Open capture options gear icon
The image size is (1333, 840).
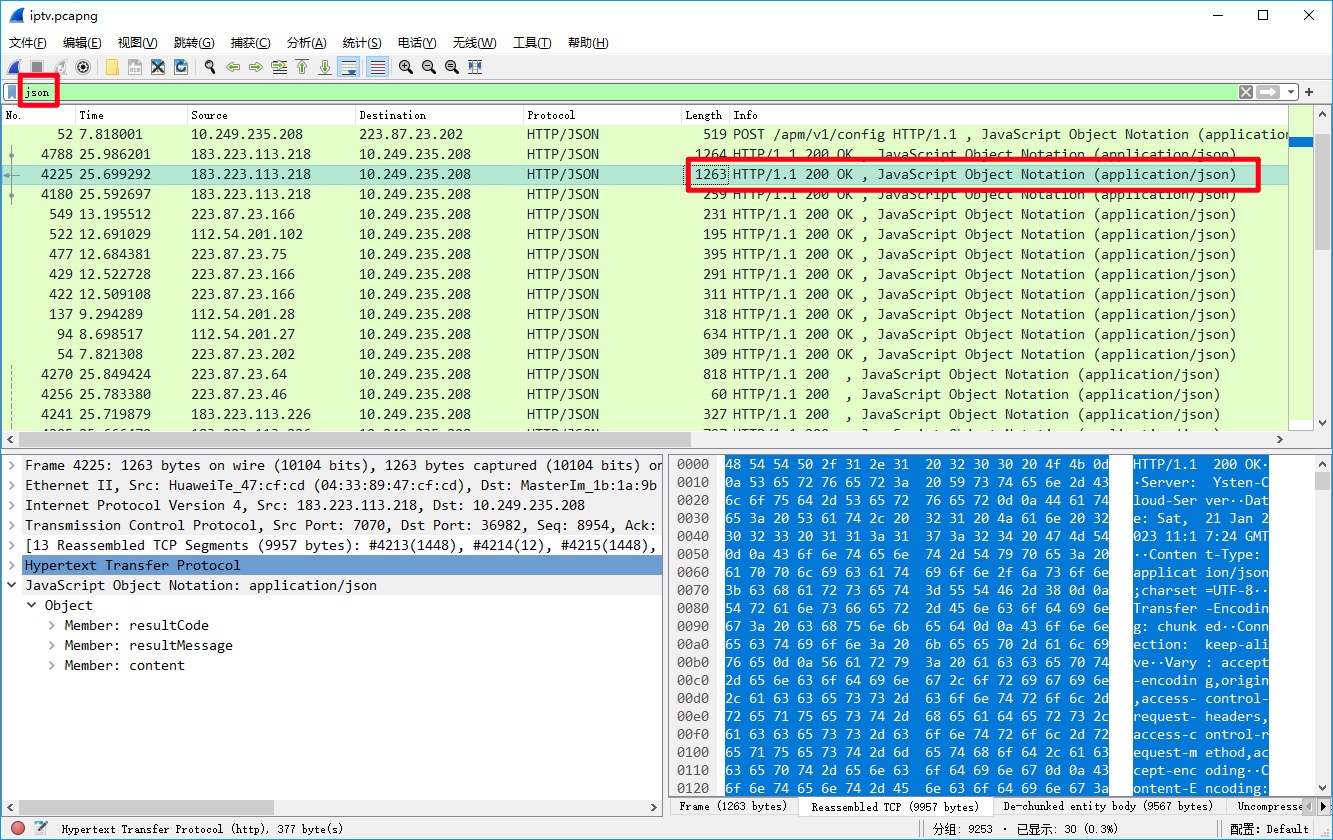(83, 67)
